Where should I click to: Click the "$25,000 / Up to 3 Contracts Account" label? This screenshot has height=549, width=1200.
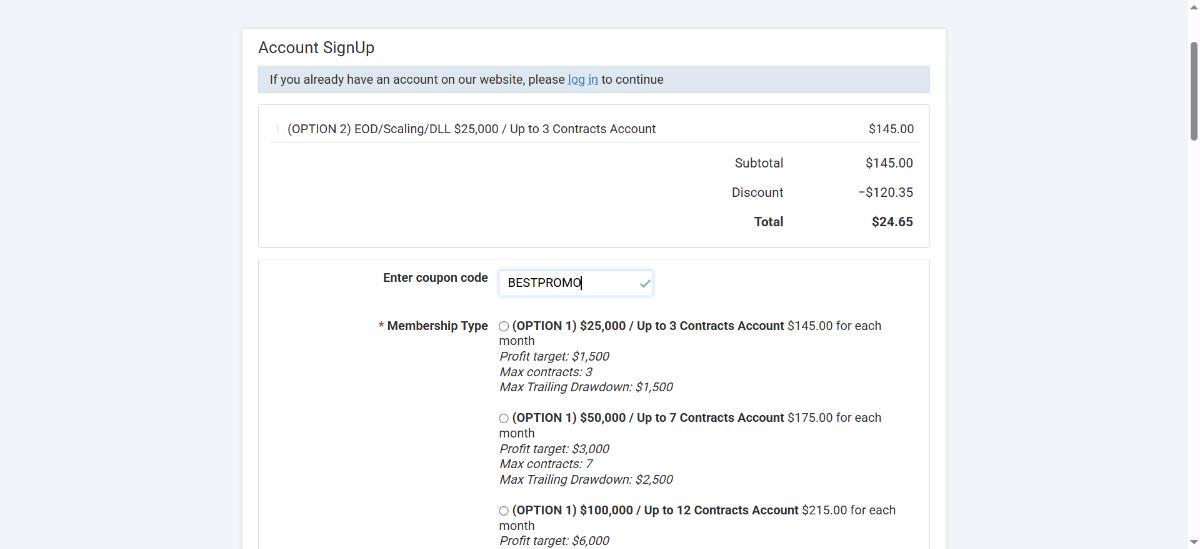tap(647, 326)
